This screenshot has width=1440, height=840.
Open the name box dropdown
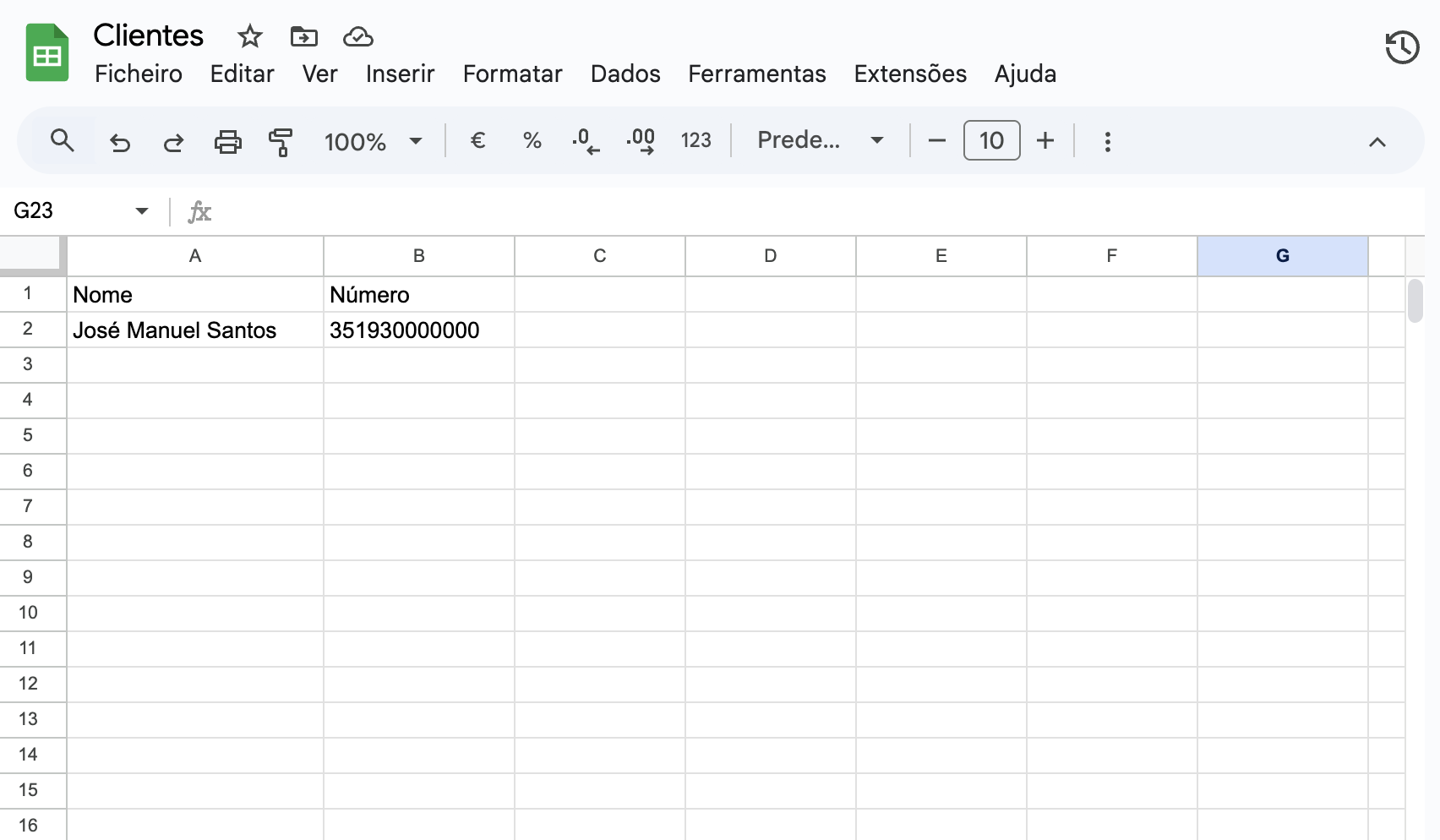tap(141, 210)
